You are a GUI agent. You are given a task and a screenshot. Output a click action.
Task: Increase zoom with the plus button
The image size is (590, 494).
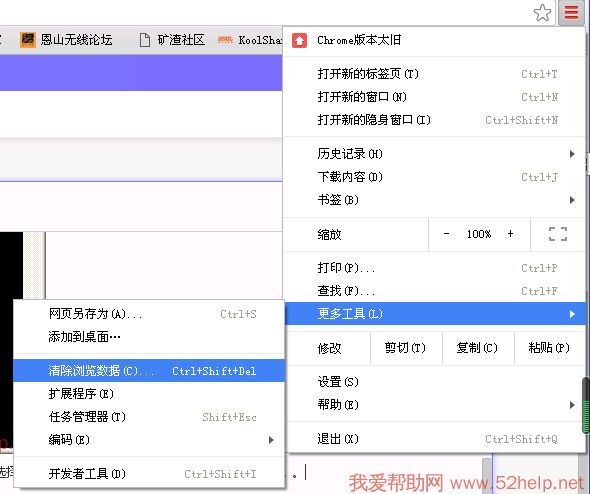pyautogui.click(x=510, y=234)
